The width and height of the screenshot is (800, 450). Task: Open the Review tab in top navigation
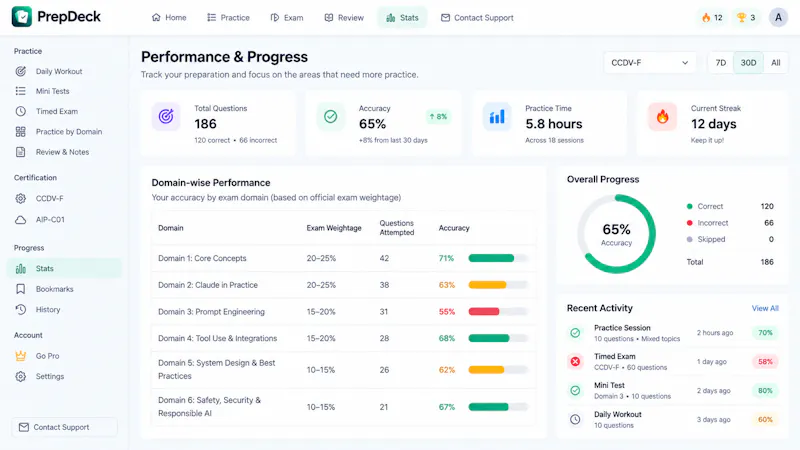(344, 17)
